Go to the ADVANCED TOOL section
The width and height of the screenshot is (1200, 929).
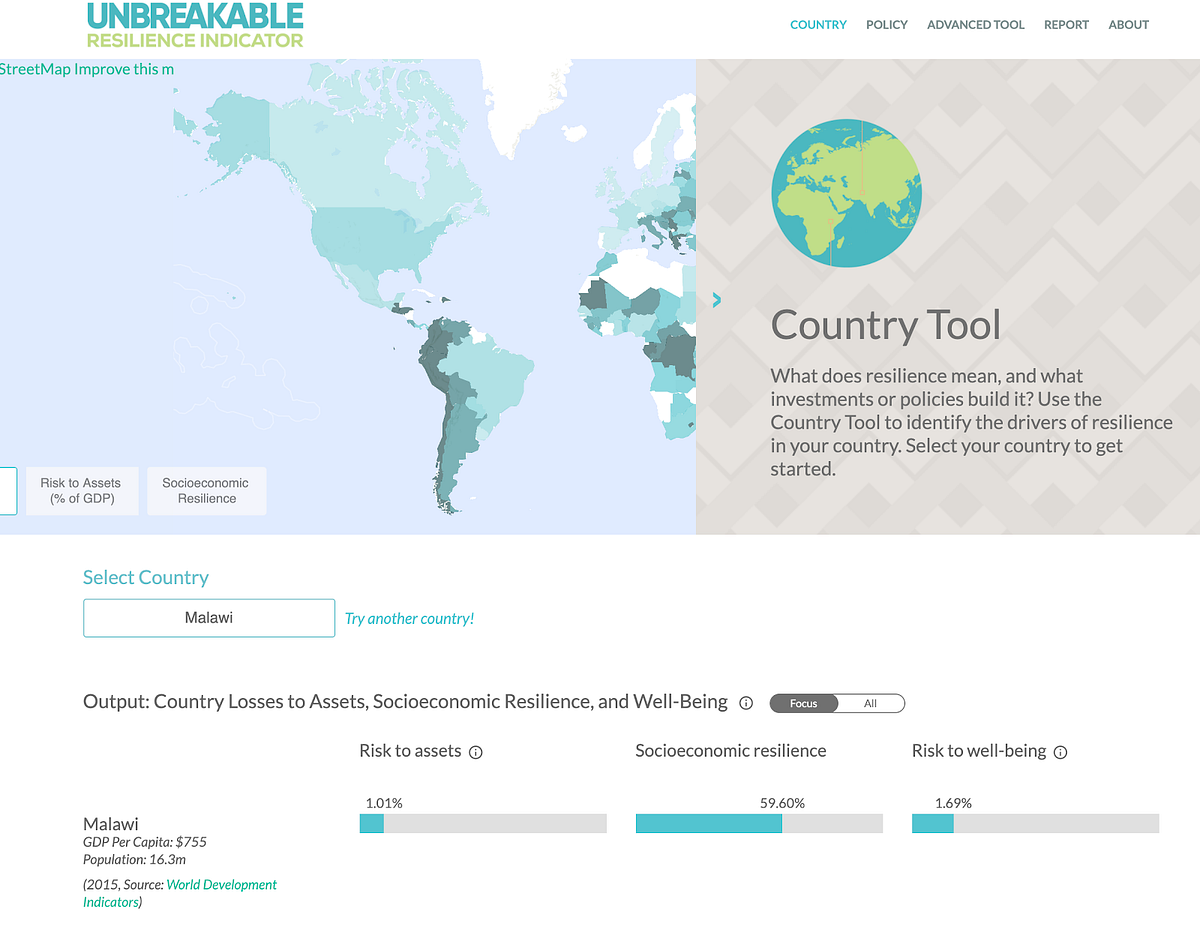point(975,24)
